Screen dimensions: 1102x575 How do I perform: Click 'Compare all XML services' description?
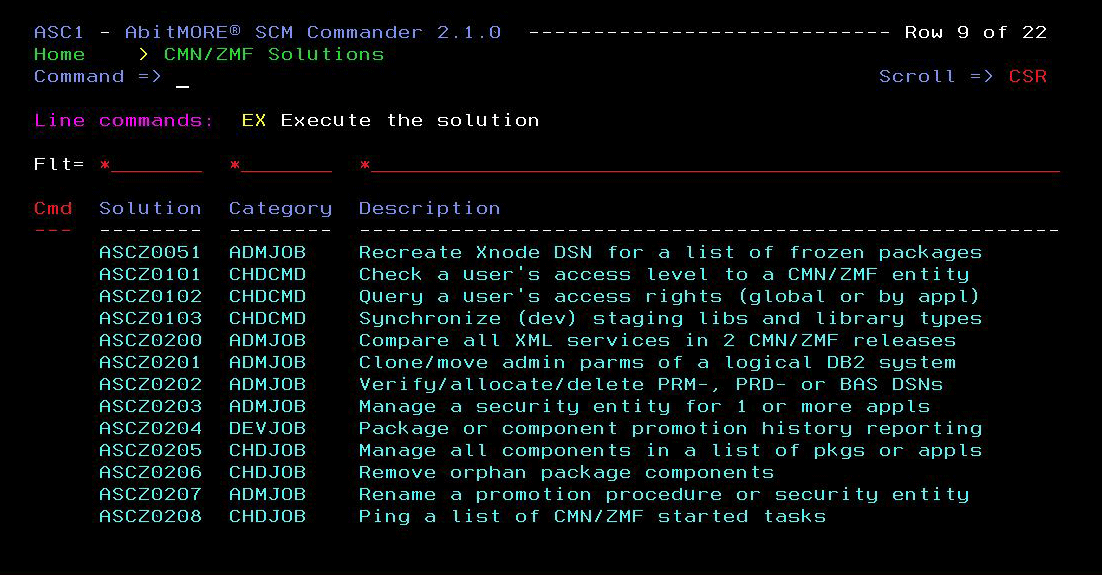point(658,341)
